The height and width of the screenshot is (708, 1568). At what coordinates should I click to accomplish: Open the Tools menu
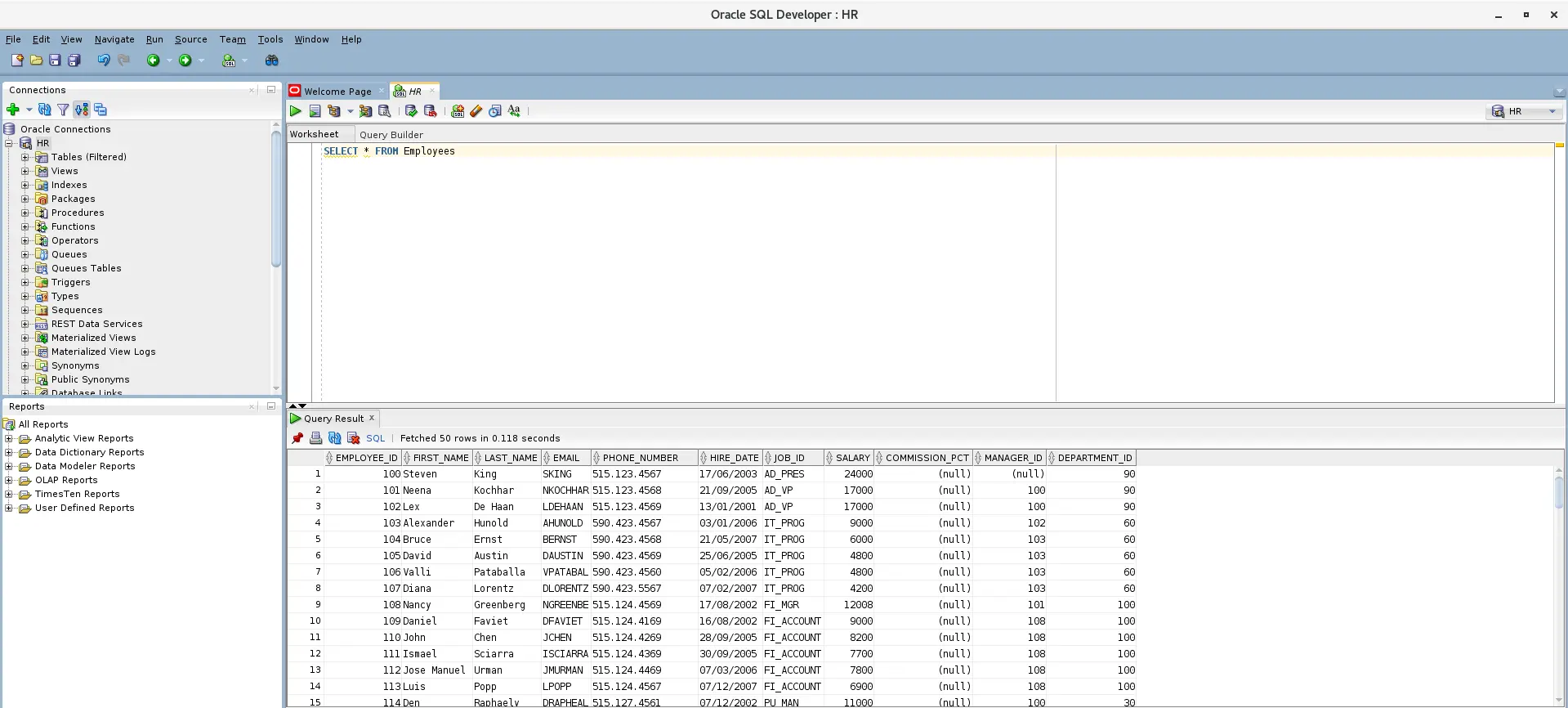(270, 39)
